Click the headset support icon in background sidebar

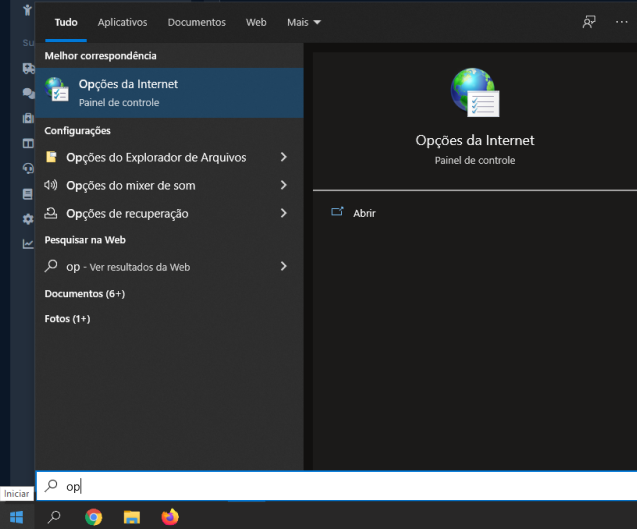pyautogui.click(x=28, y=168)
